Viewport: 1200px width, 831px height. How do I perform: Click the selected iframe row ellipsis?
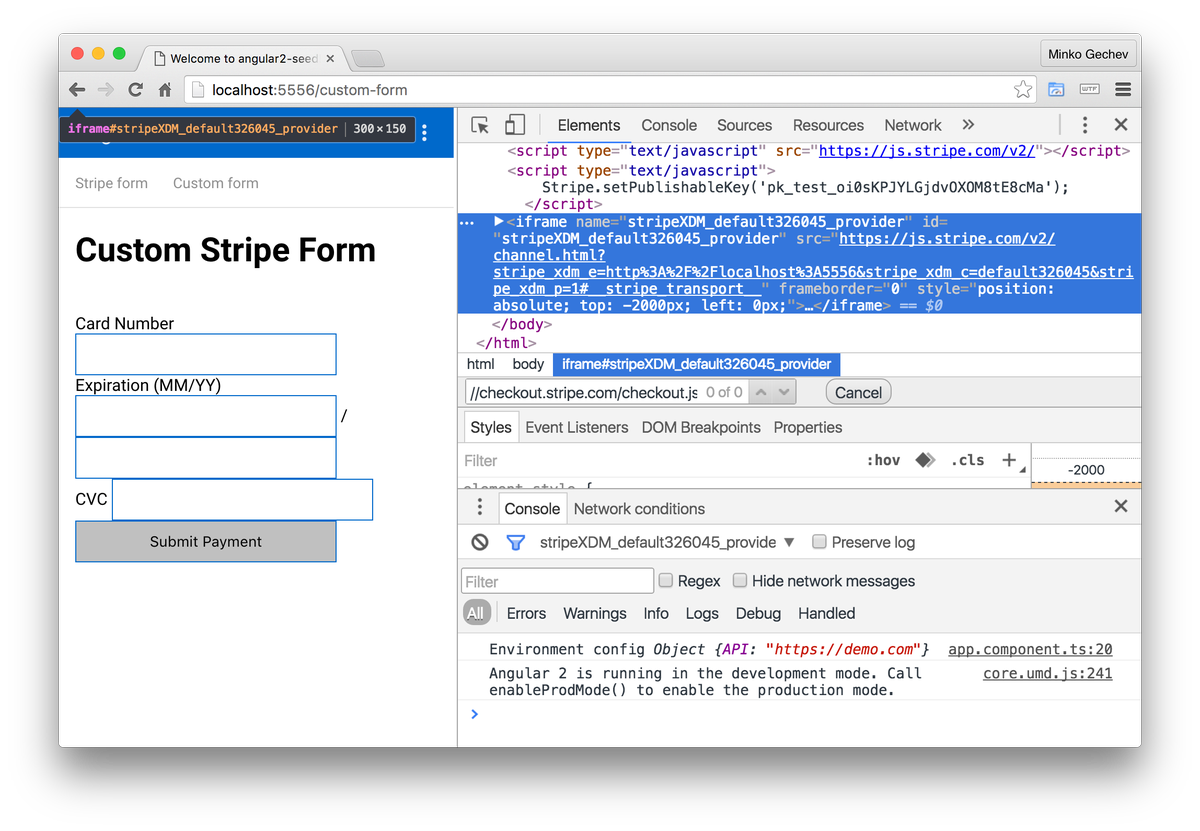click(x=467, y=223)
